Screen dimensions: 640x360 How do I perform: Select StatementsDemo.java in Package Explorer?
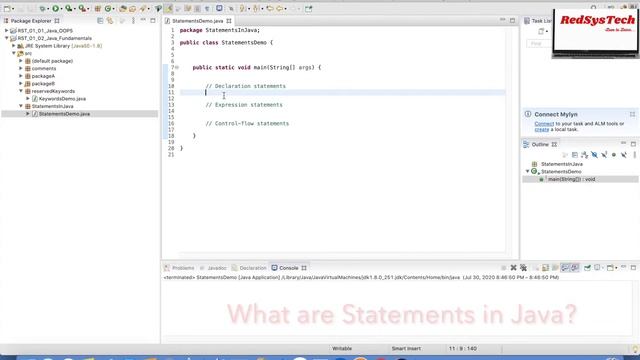coord(64,114)
